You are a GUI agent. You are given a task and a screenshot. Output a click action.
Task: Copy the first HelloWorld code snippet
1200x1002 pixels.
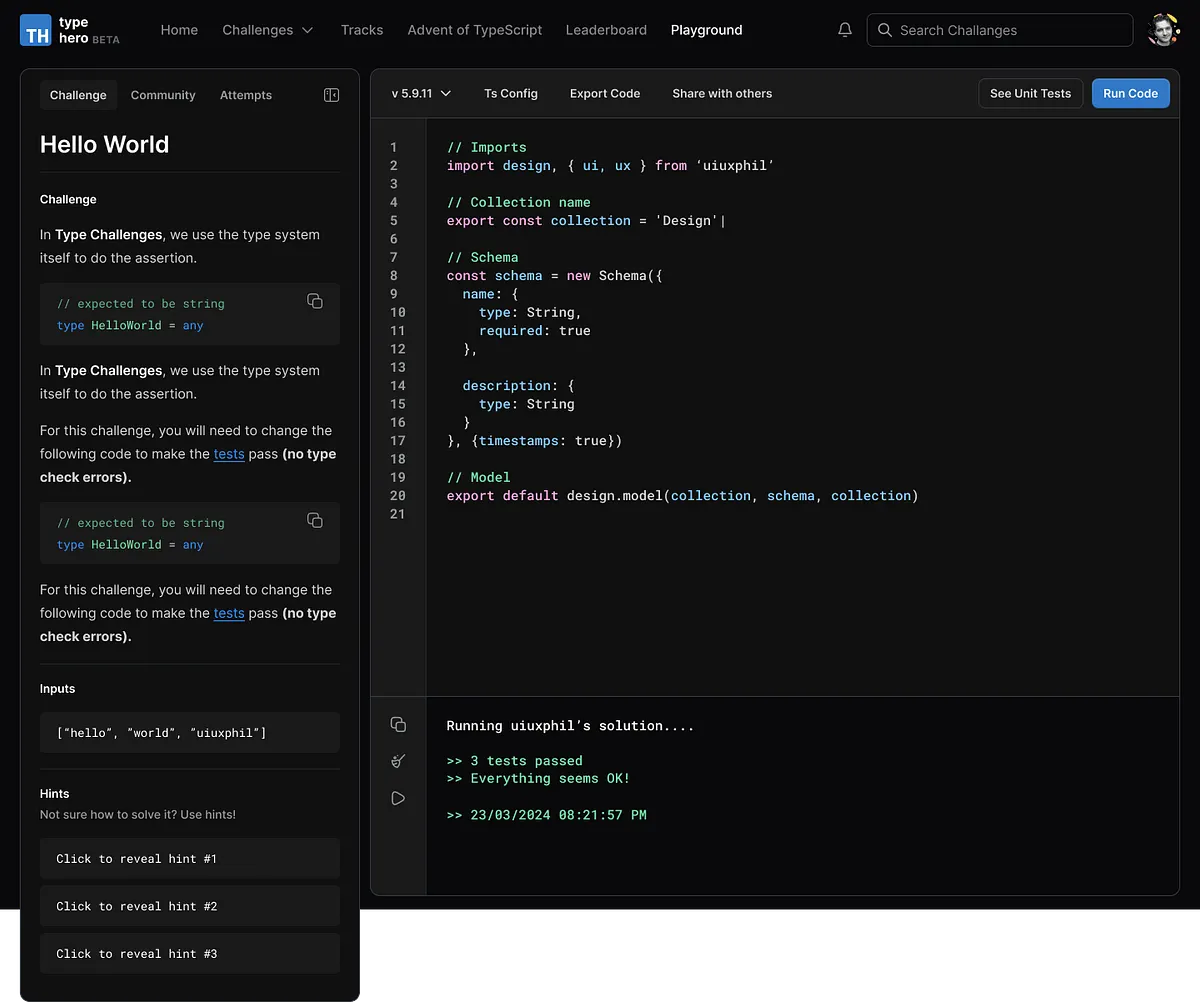(x=315, y=301)
